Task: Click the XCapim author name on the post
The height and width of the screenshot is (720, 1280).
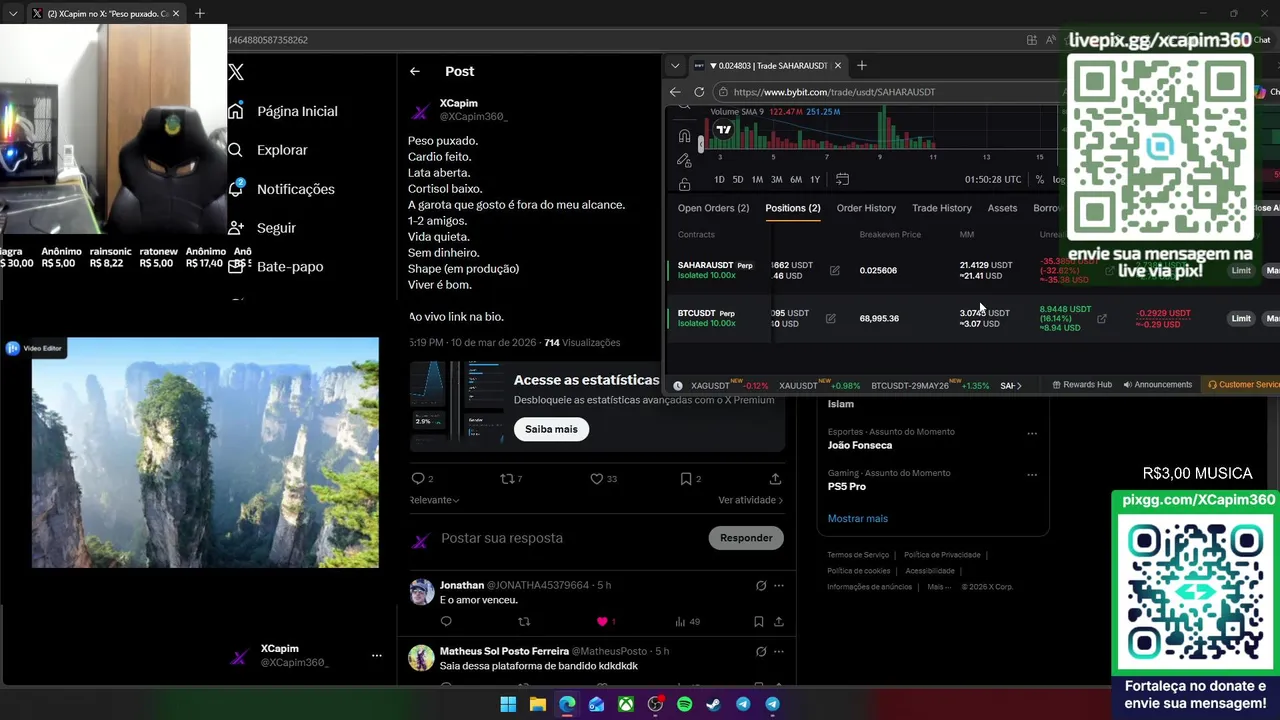Action: point(459,103)
